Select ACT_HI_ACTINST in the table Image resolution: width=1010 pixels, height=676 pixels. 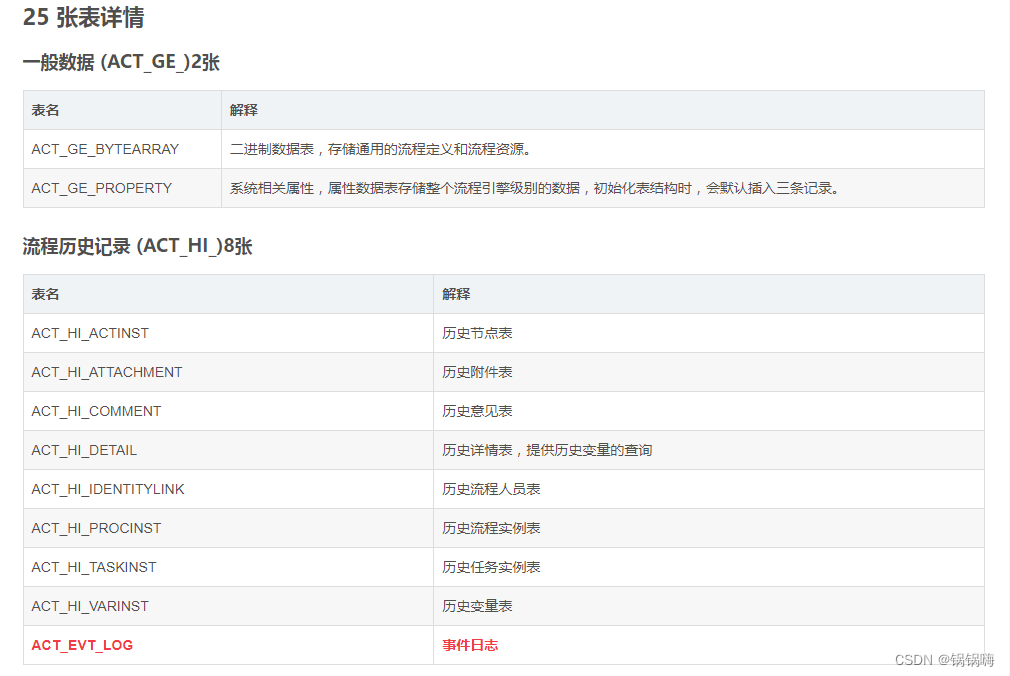point(91,333)
